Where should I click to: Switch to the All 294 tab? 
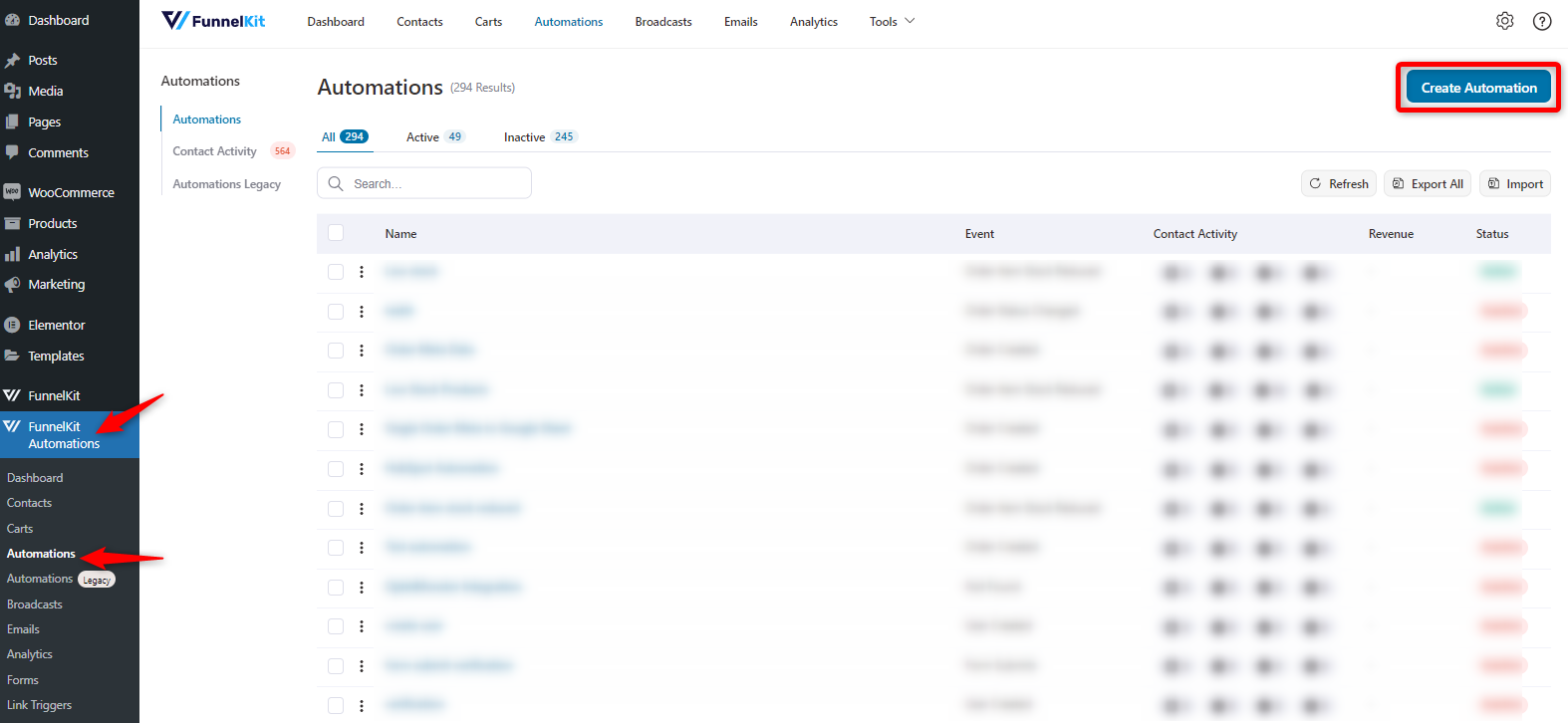pos(345,137)
